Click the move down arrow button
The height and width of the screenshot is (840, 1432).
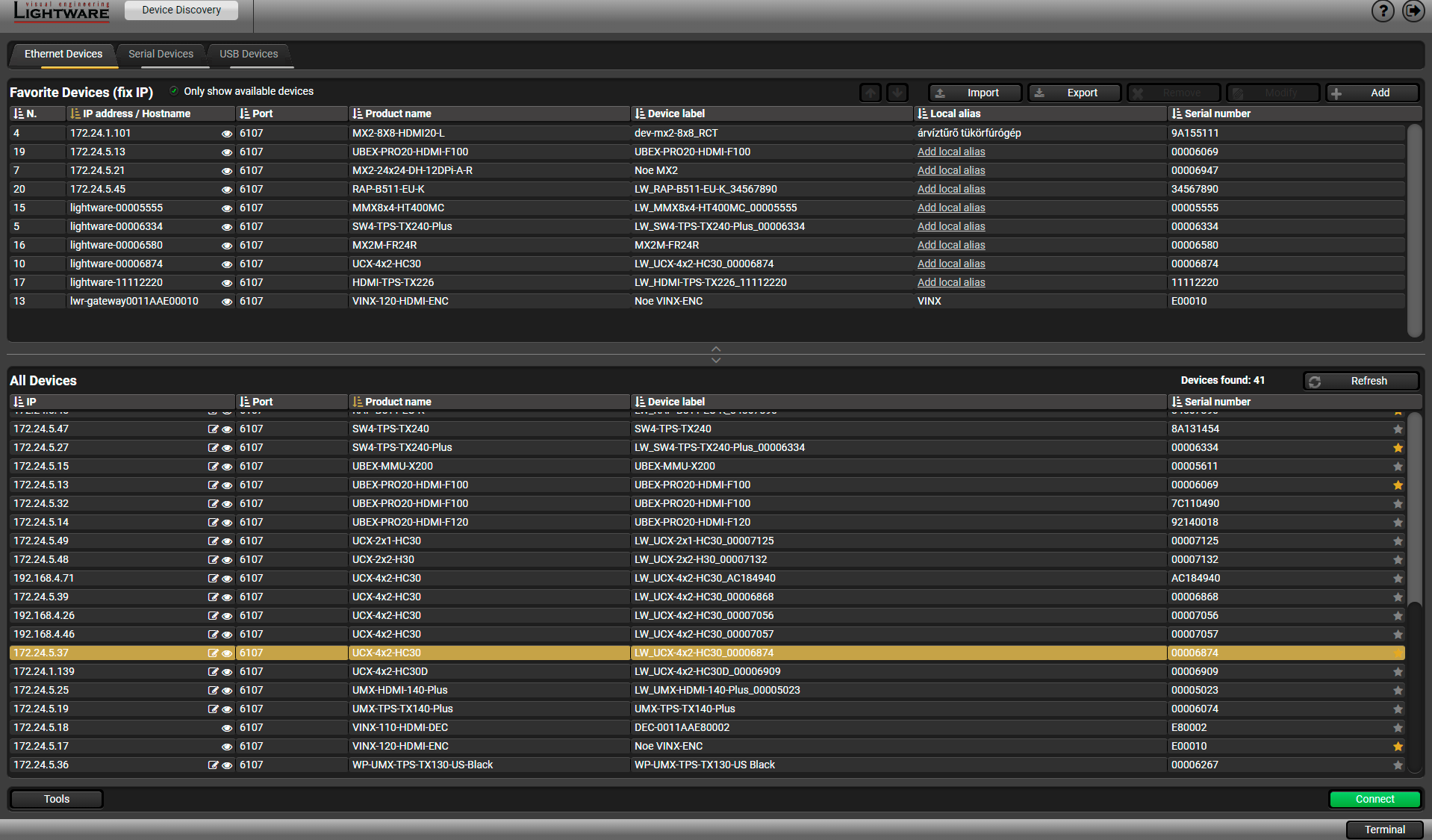(x=897, y=93)
